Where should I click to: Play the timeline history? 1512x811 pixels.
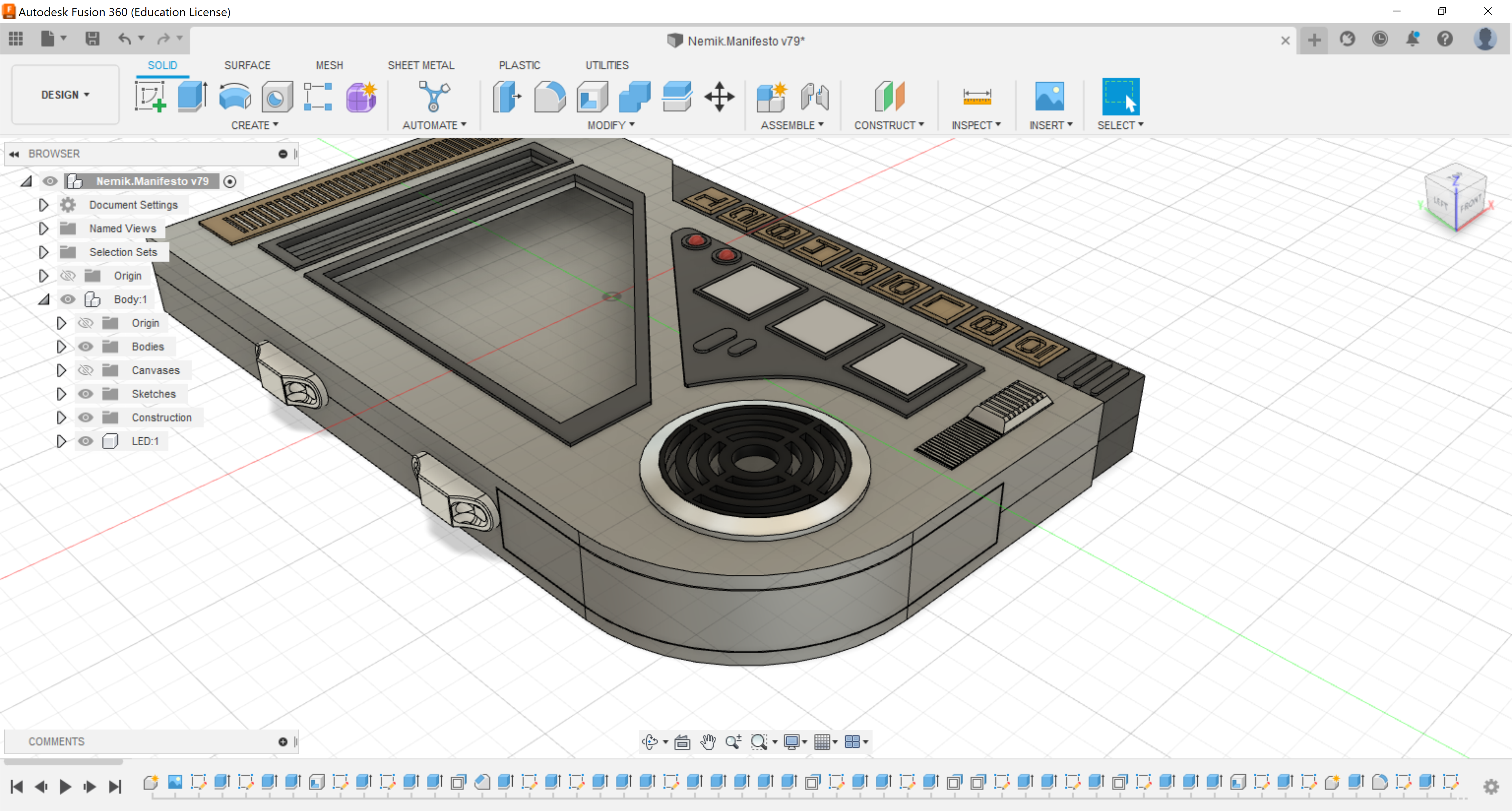65,786
